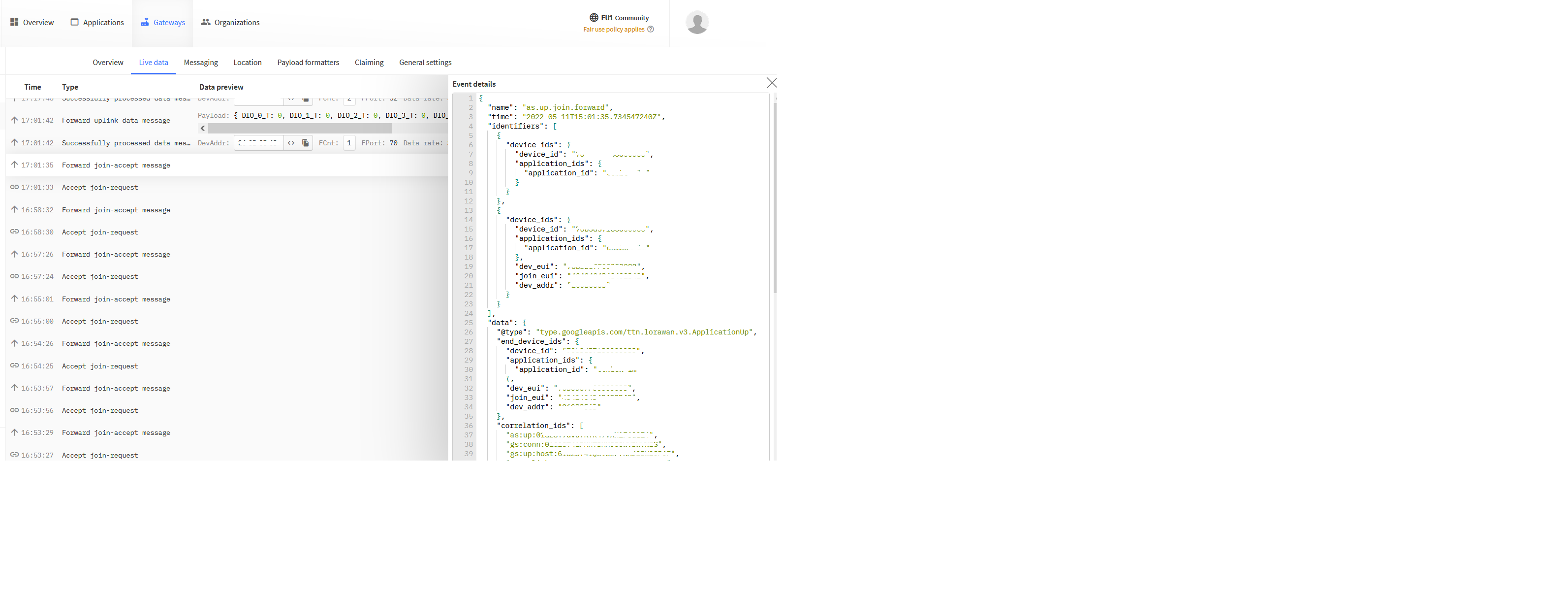Click the Claiming tab in navigation

click(x=368, y=62)
